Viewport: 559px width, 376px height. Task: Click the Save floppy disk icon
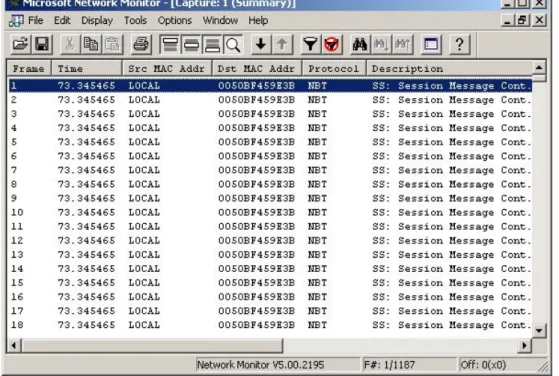click(42, 45)
